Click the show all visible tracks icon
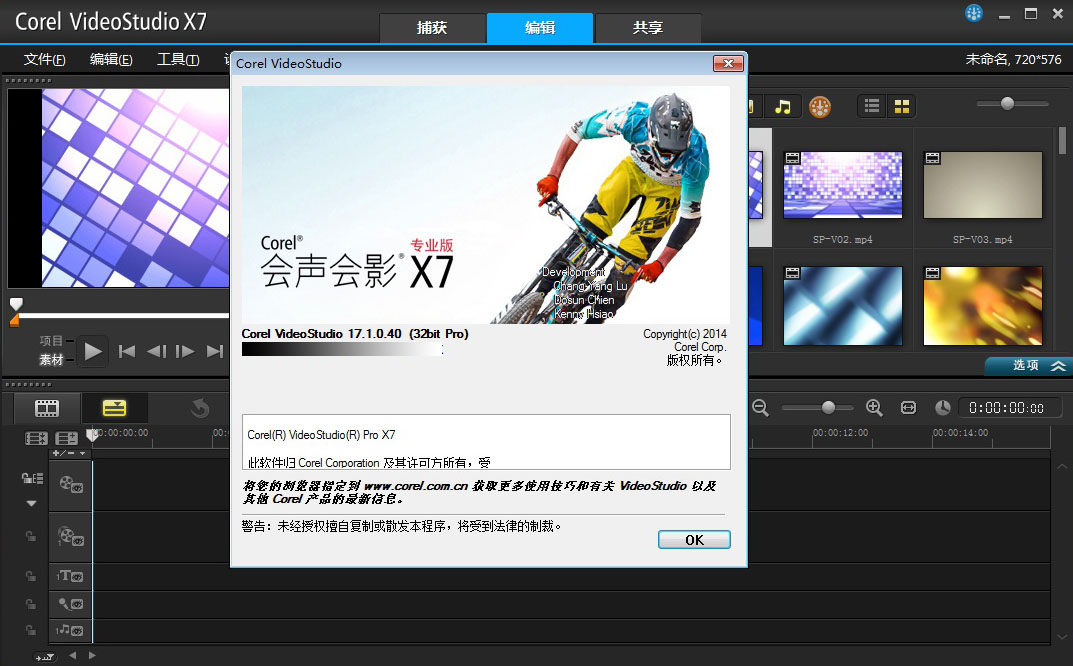This screenshot has width=1073, height=666. pos(36,438)
